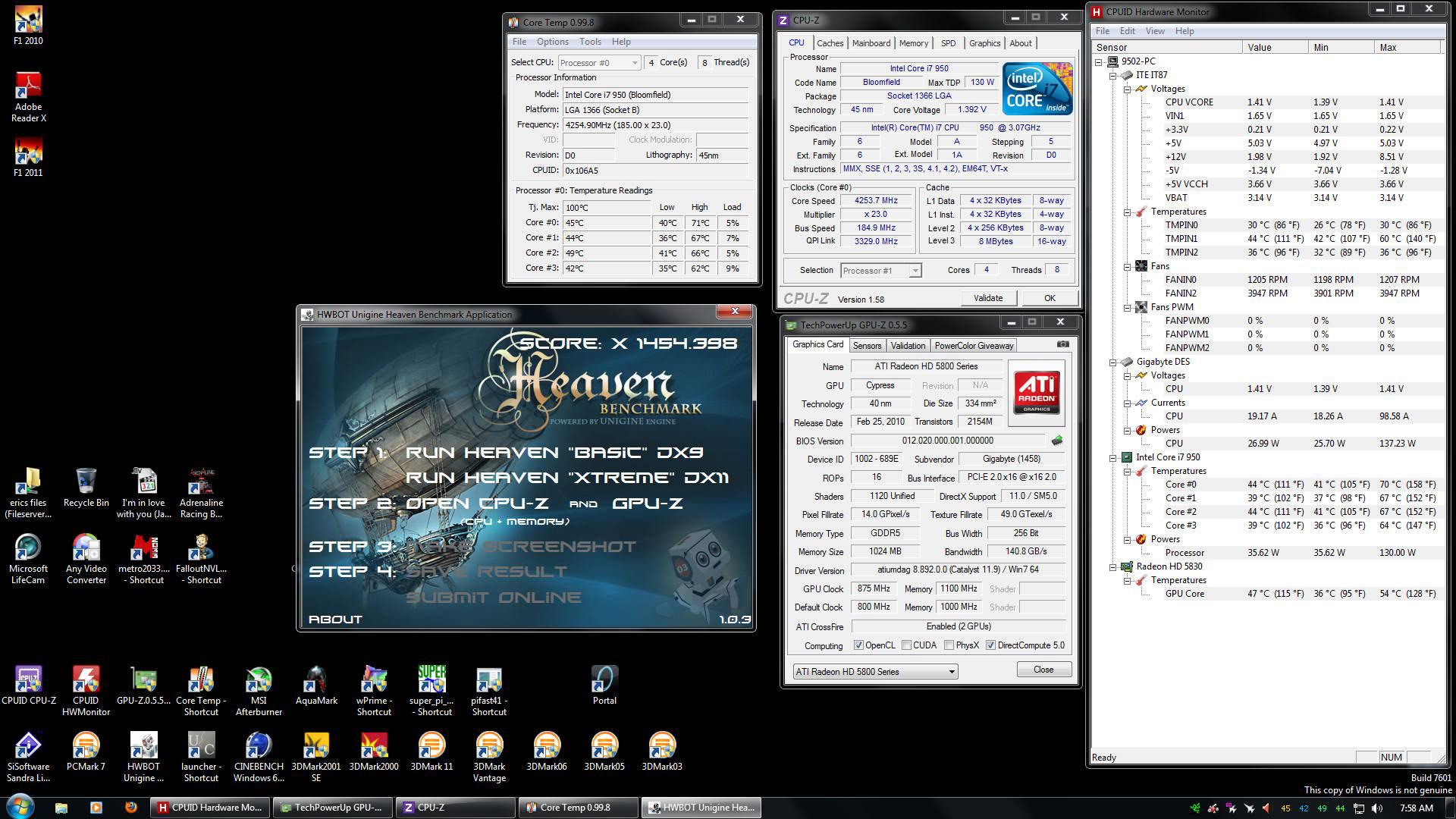
Task: Open GPU-Z PowerColor Giveaway tab
Action: point(974,346)
